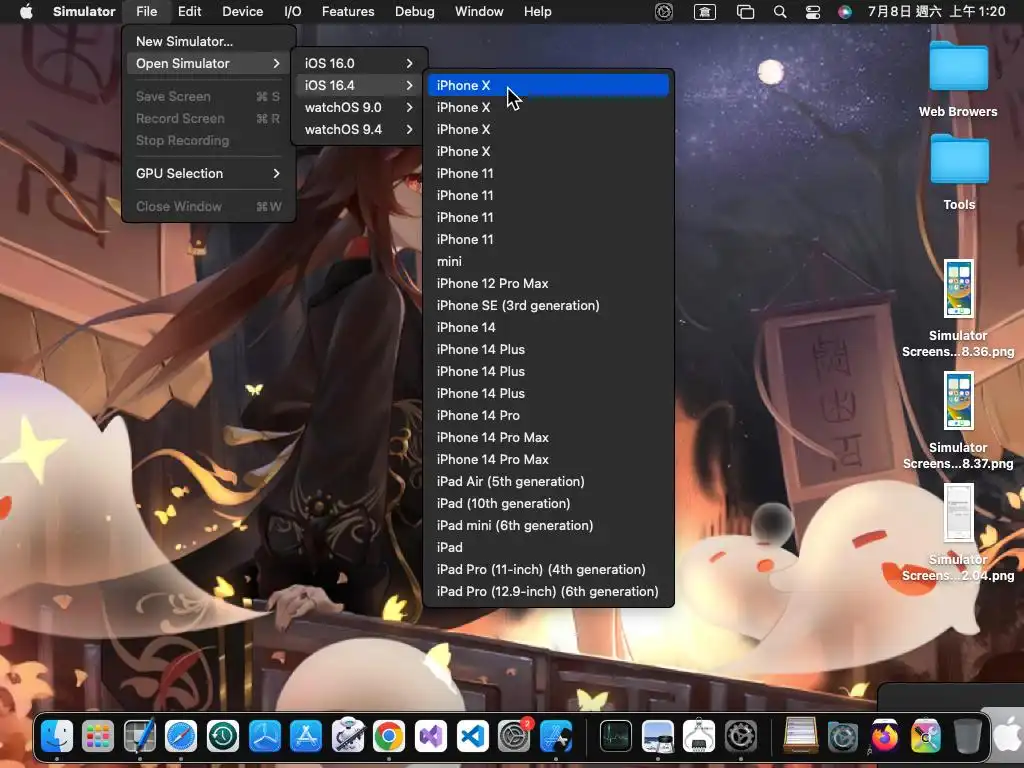The image size is (1024, 768).
Task: Launch Firefox from the Dock
Action: point(885,737)
